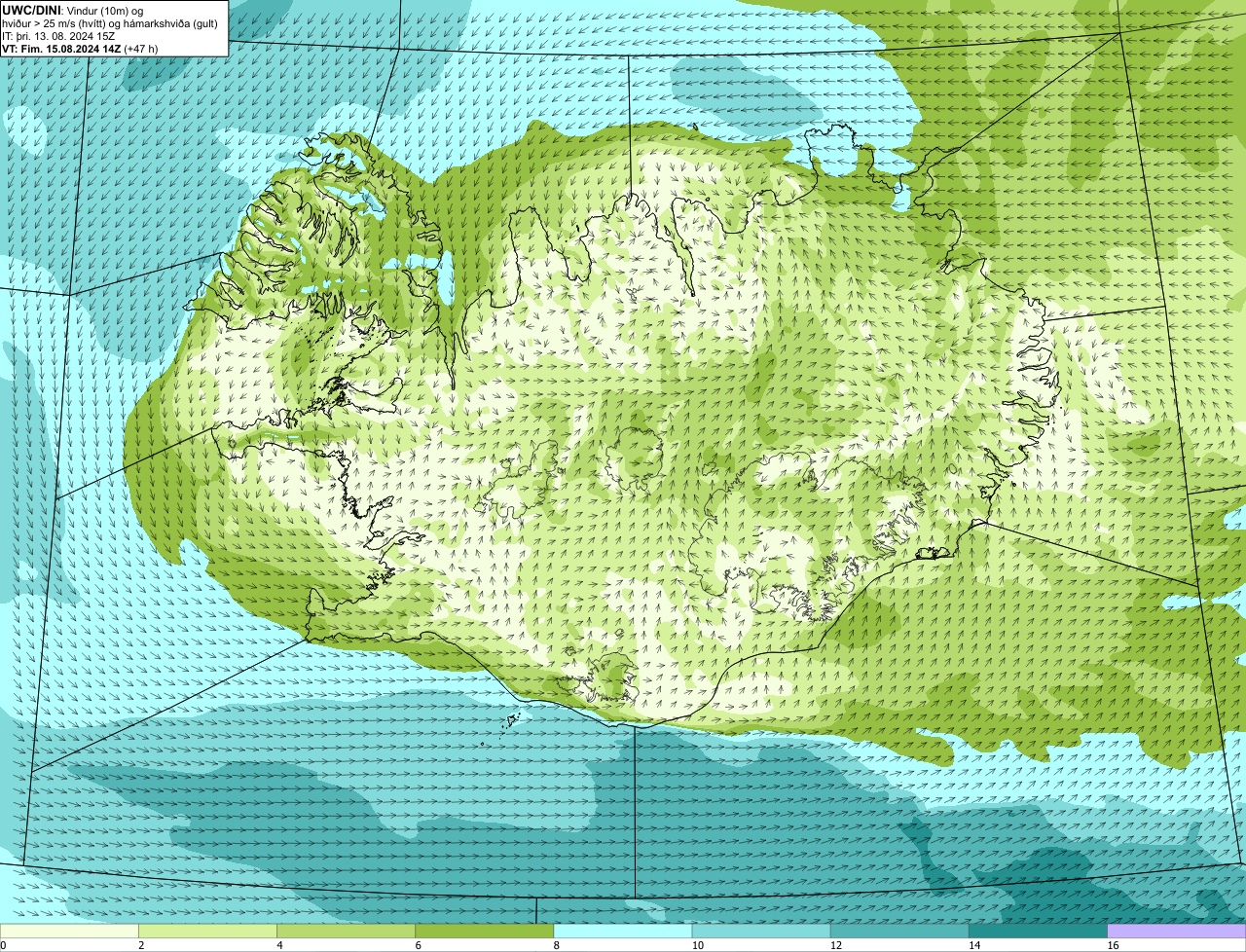Select the 'VT: Fim. 15.08.2024 14Z (+47 h)' line
The width and height of the screenshot is (1246, 952).
click(80, 49)
